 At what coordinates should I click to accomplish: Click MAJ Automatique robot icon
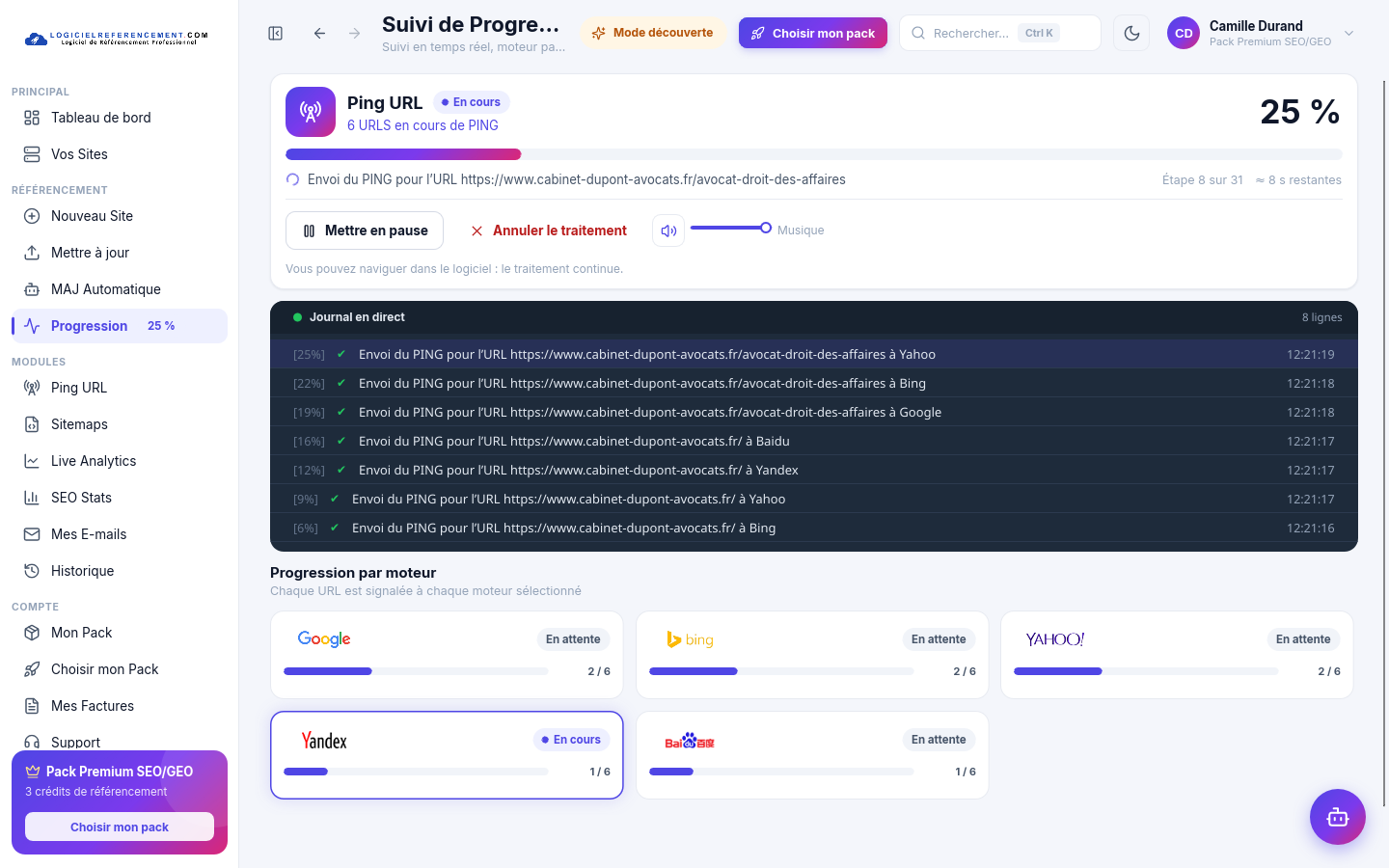point(32,289)
